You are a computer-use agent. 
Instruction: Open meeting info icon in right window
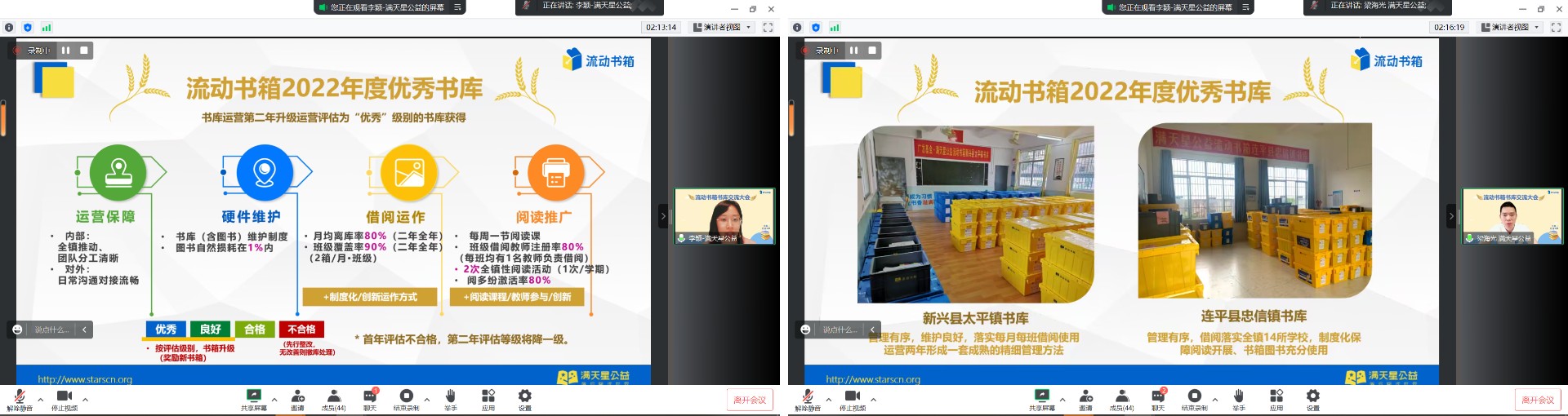(x=797, y=27)
